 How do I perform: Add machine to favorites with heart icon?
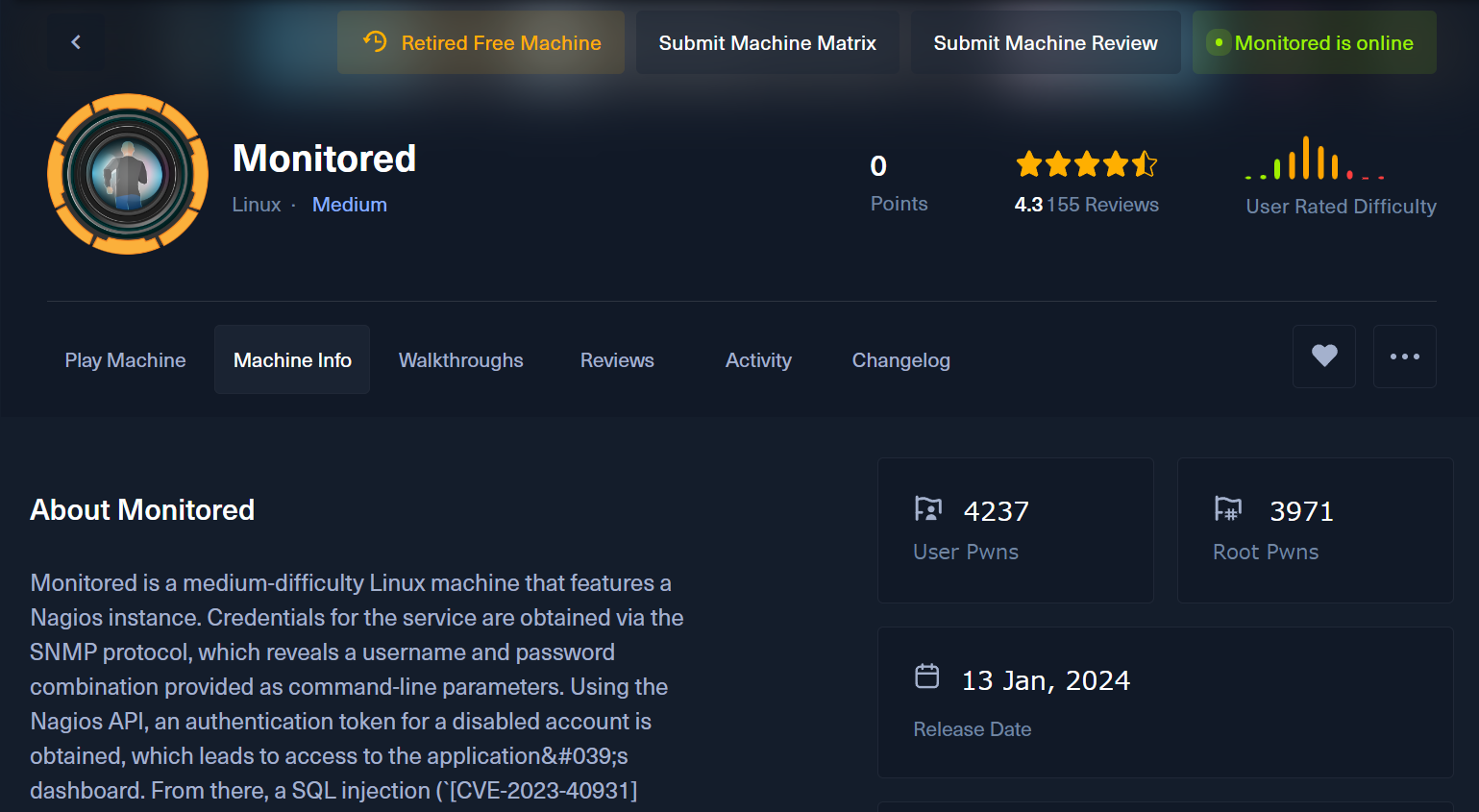(x=1324, y=357)
